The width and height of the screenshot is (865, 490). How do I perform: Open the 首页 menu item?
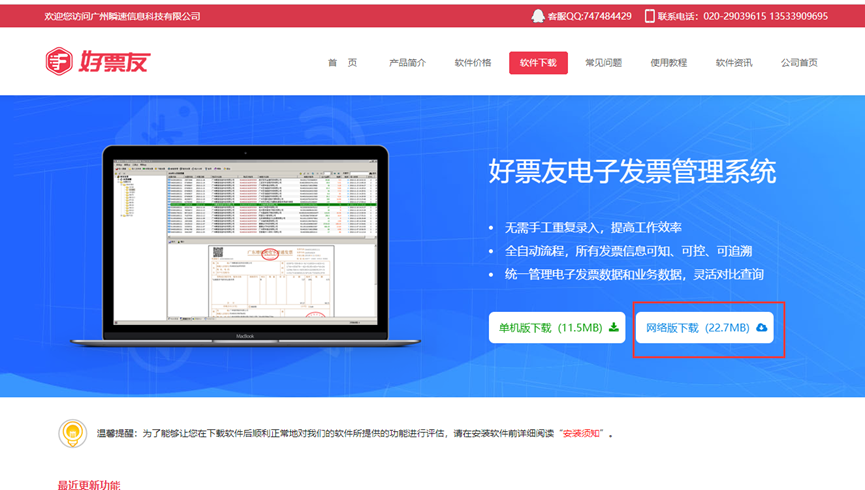342,63
